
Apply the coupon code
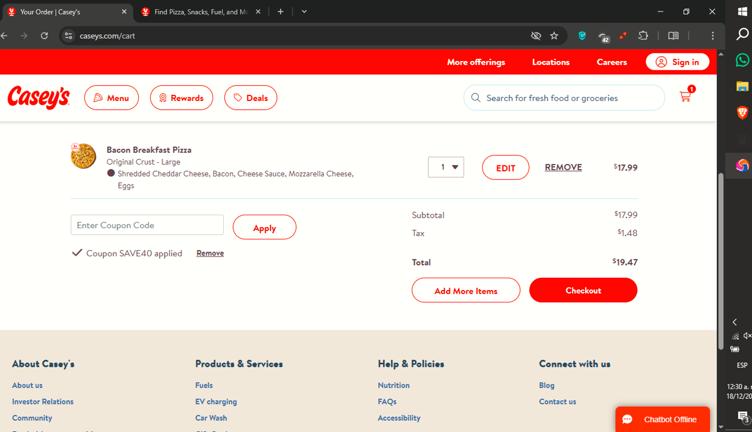click(264, 227)
